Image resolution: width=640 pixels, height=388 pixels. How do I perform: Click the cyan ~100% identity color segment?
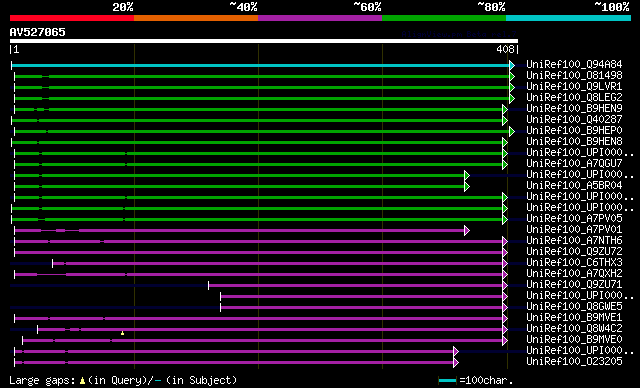(568, 18)
